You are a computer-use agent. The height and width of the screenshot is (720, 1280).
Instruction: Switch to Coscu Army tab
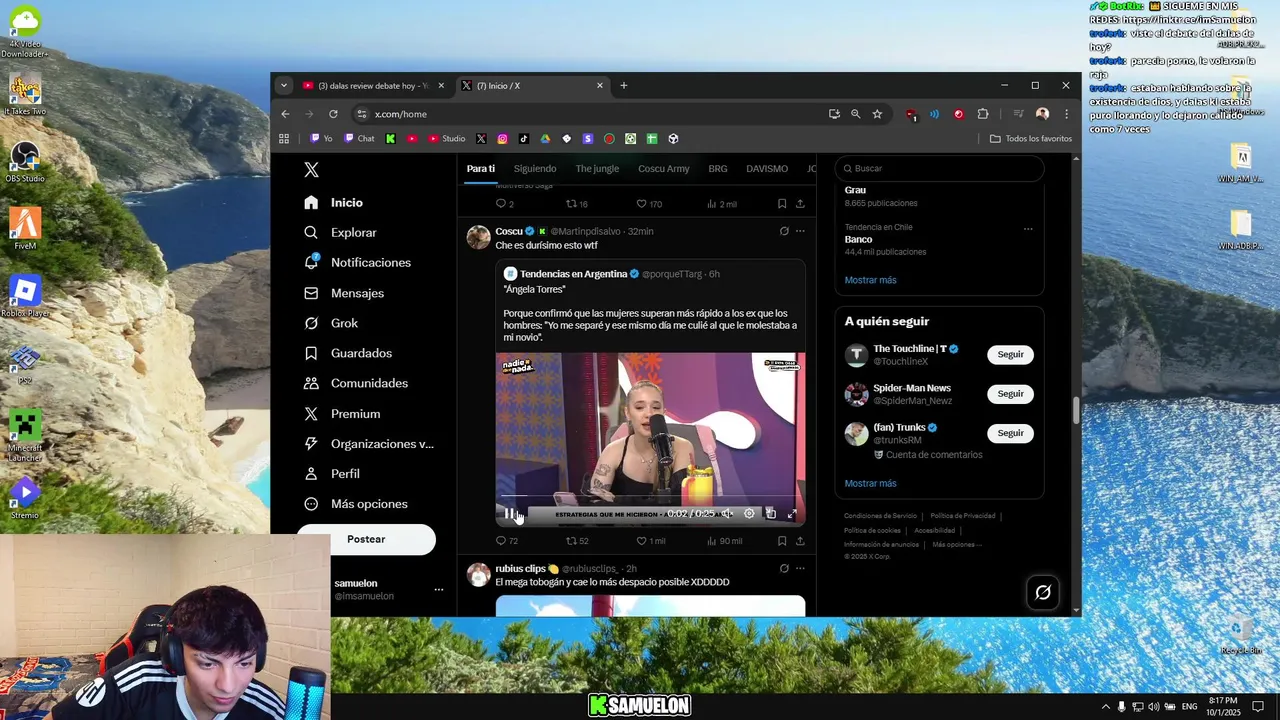point(664,169)
